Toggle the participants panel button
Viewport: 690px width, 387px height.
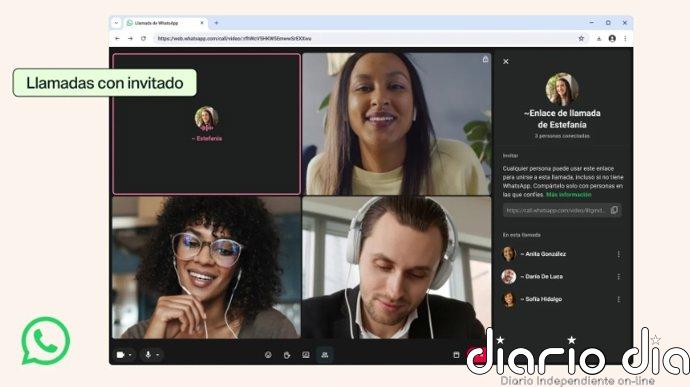pyautogui.click(x=325, y=355)
